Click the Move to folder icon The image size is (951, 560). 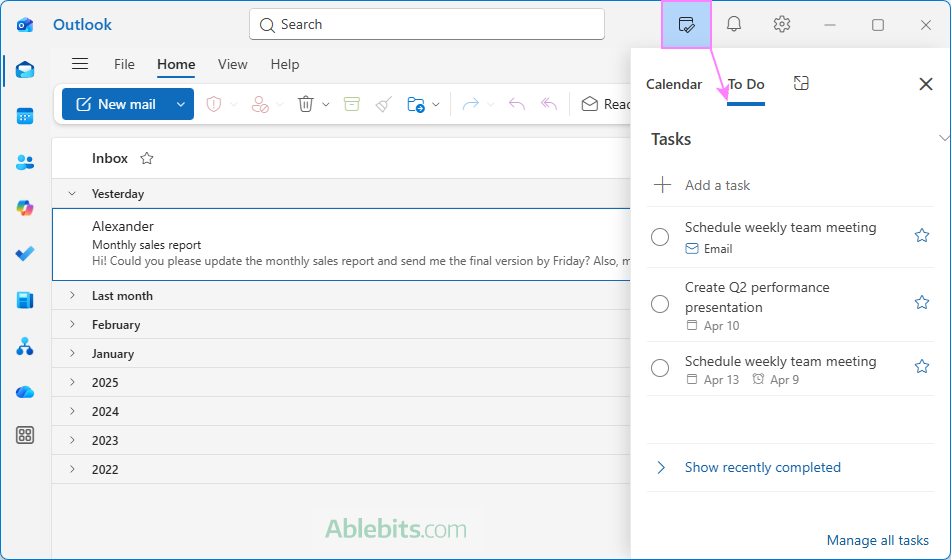point(416,104)
